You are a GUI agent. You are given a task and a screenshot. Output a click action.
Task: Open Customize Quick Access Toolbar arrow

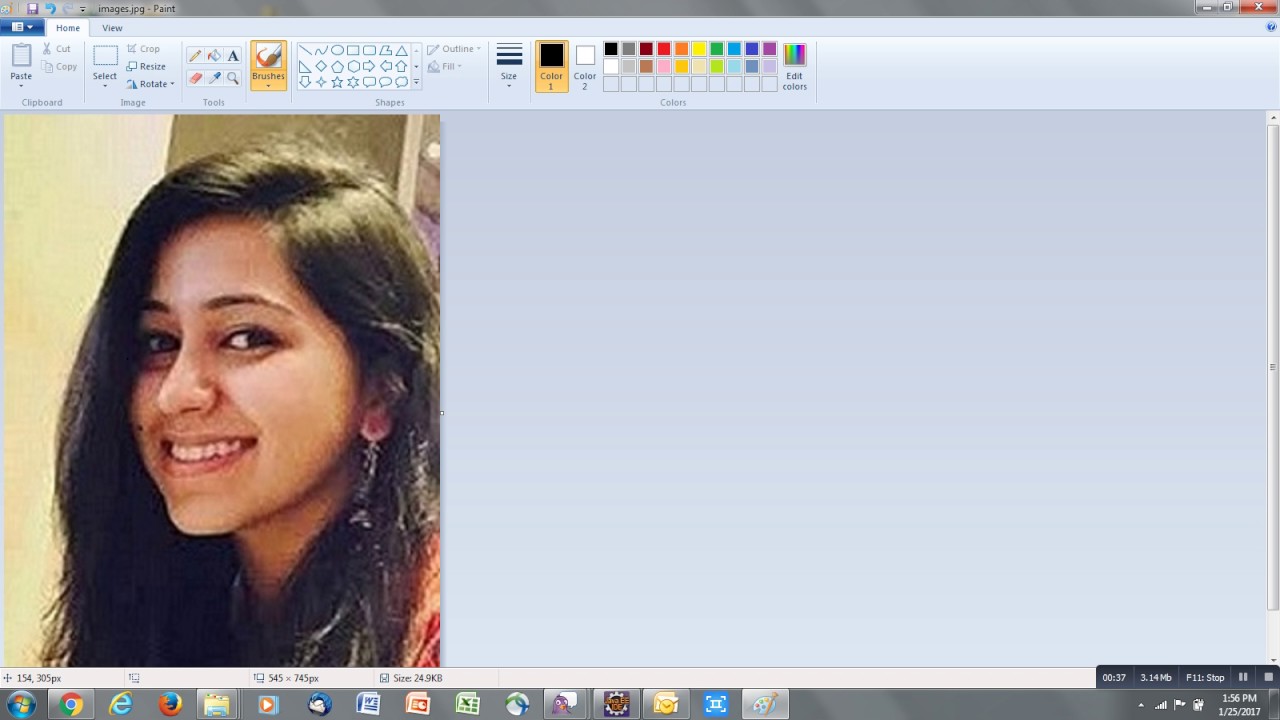[84, 9]
